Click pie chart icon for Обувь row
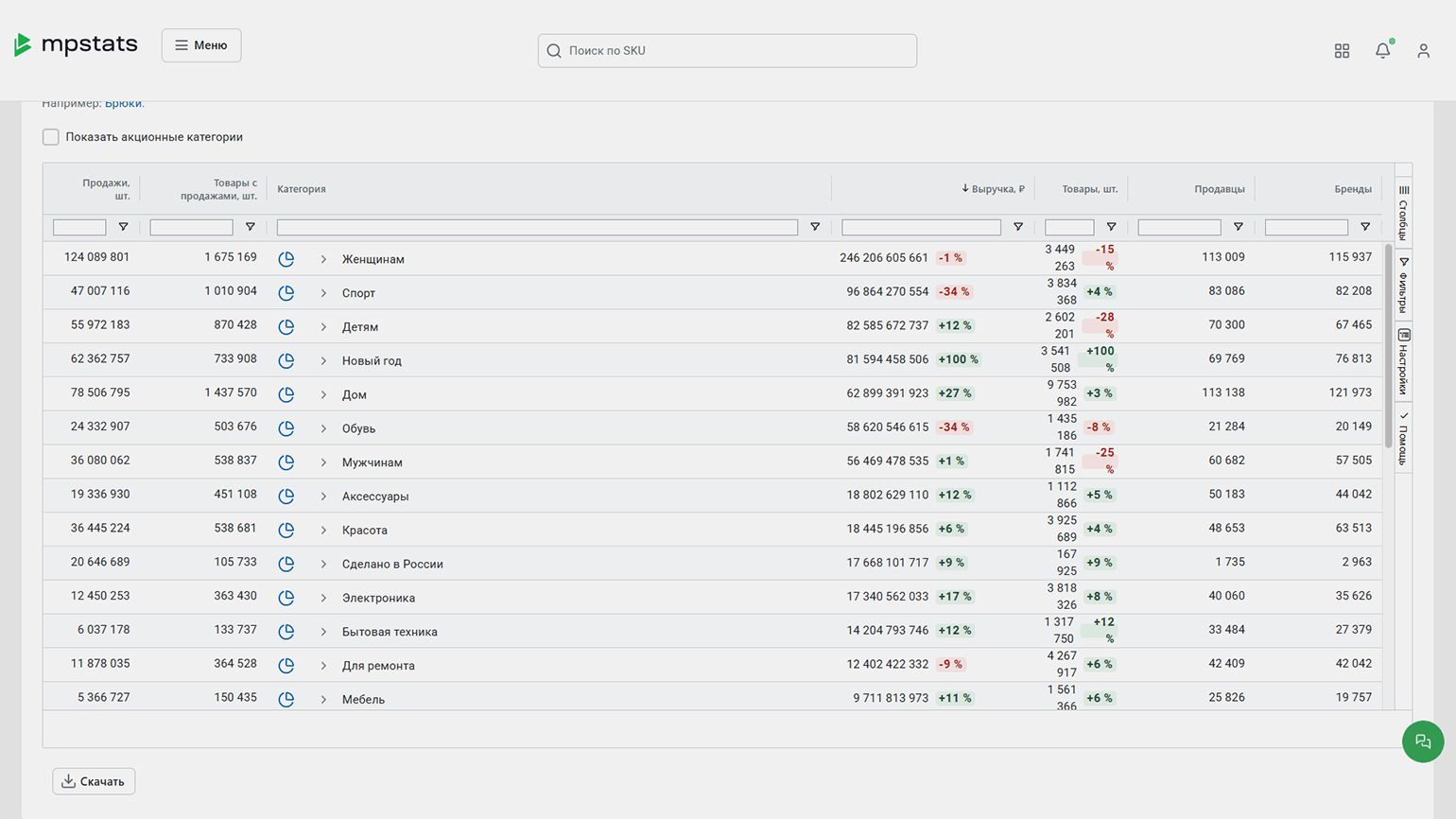 tap(286, 428)
